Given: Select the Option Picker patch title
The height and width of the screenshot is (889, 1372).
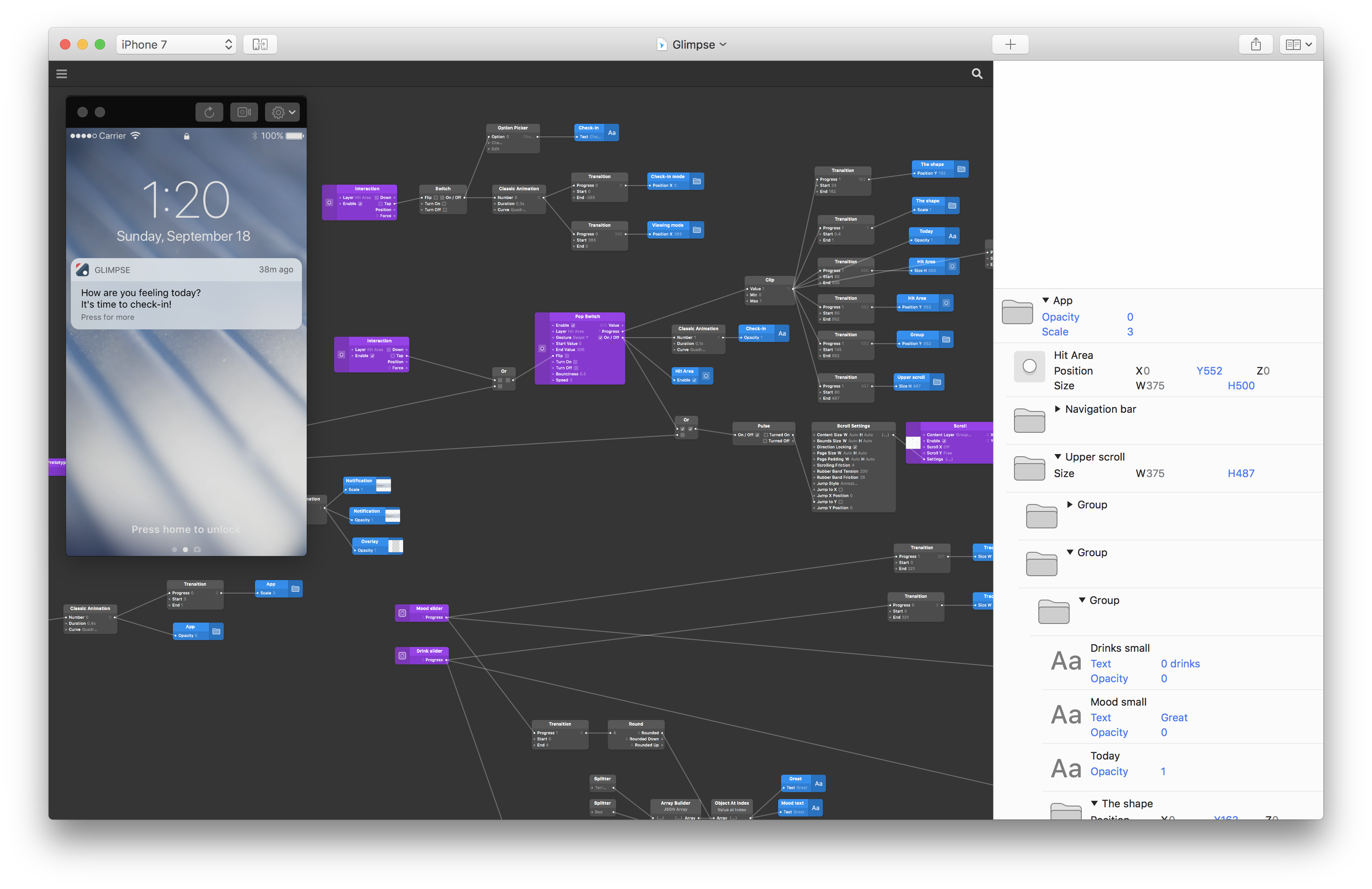Looking at the screenshot, I should [513, 128].
